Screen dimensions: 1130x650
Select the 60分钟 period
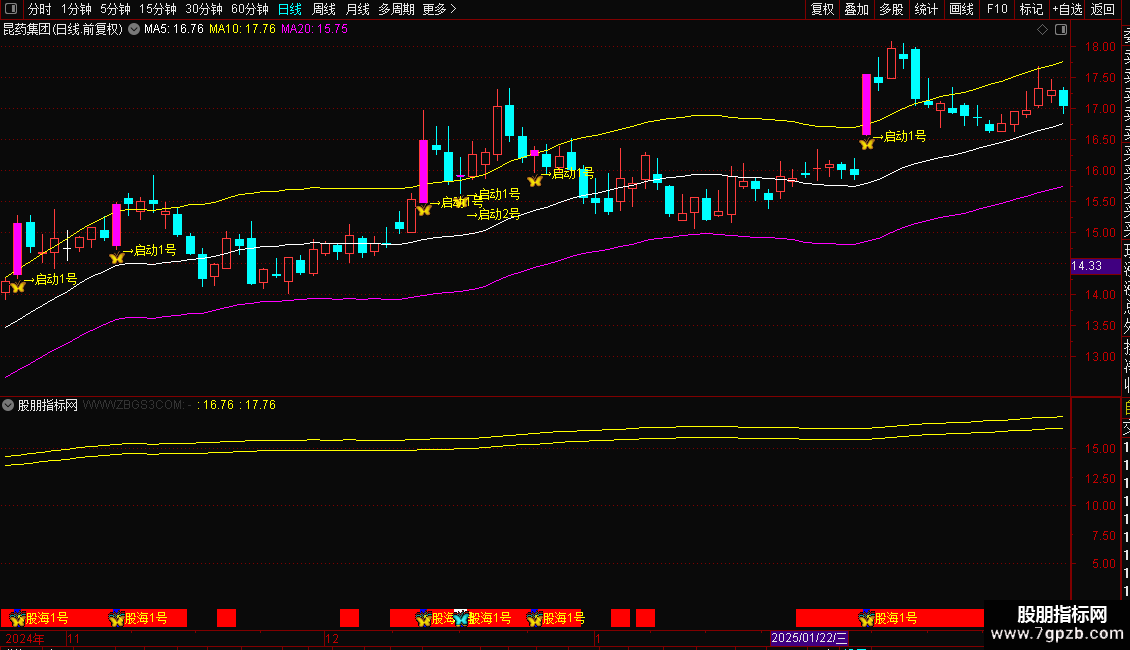[x=250, y=9]
